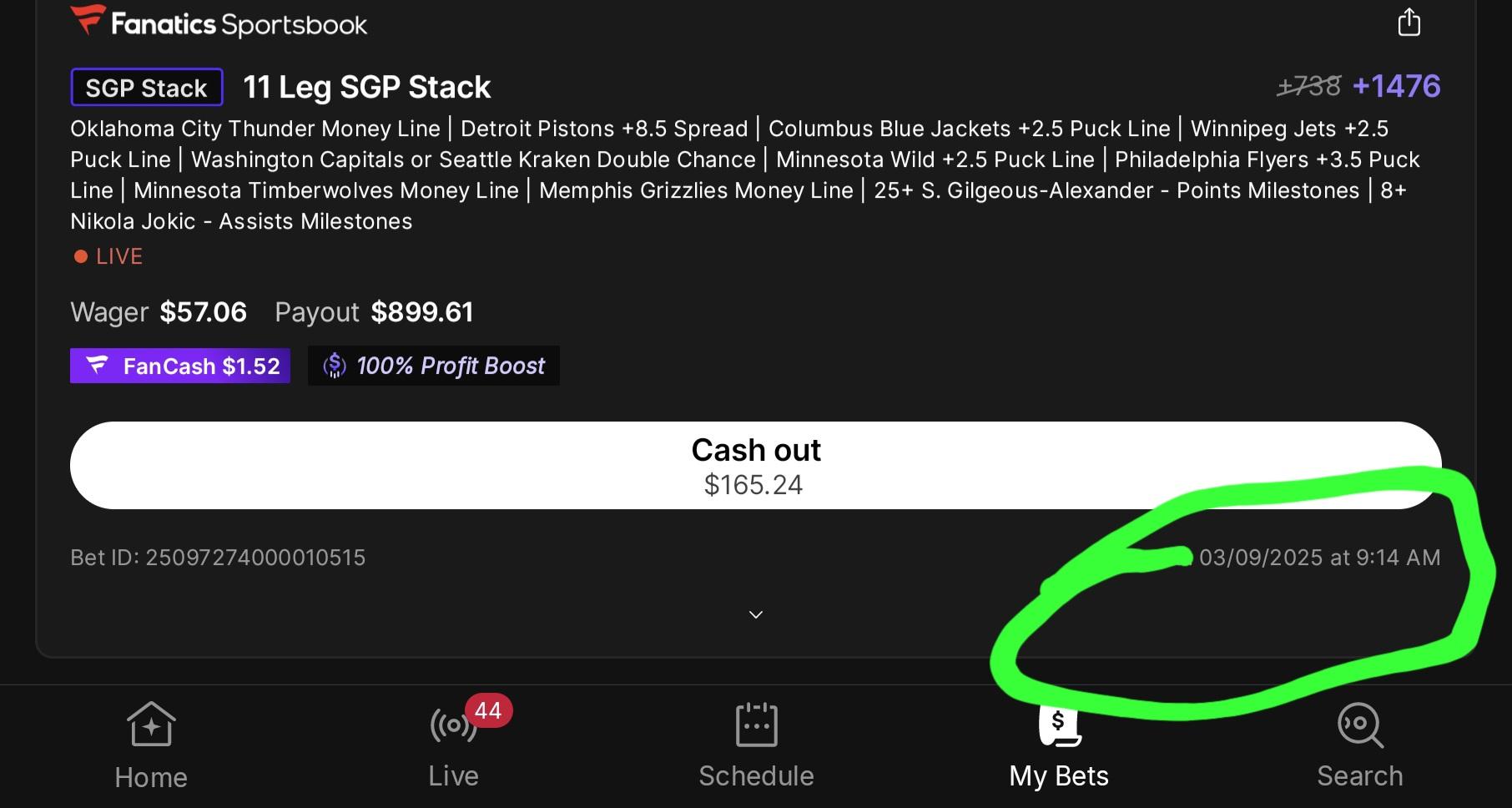Tap the Schedule calendar icon
1512x808 pixels.
point(756,724)
